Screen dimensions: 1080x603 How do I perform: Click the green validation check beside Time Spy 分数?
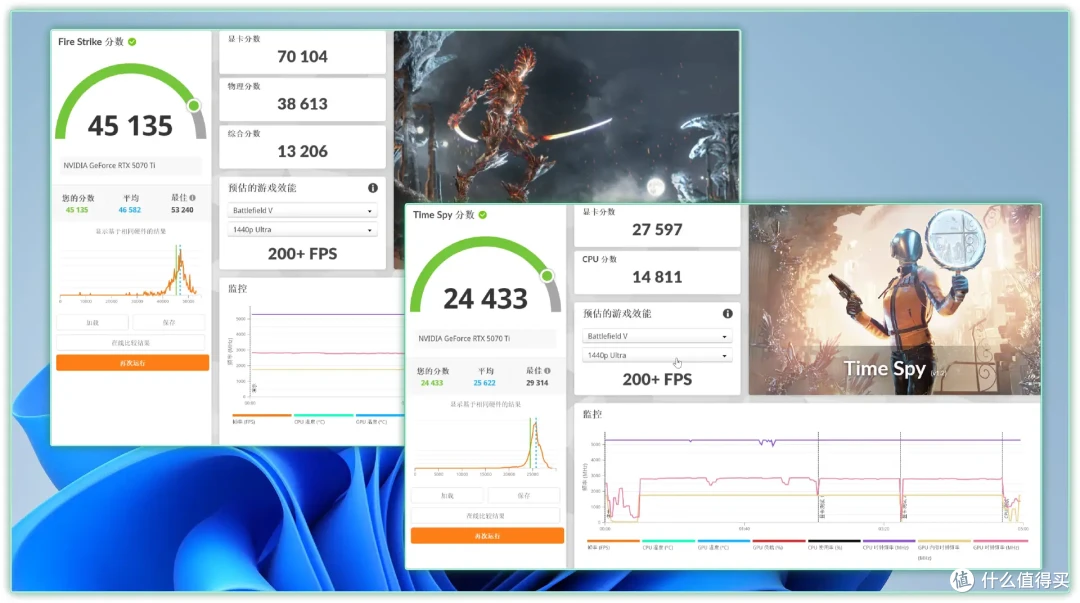click(483, 215)
